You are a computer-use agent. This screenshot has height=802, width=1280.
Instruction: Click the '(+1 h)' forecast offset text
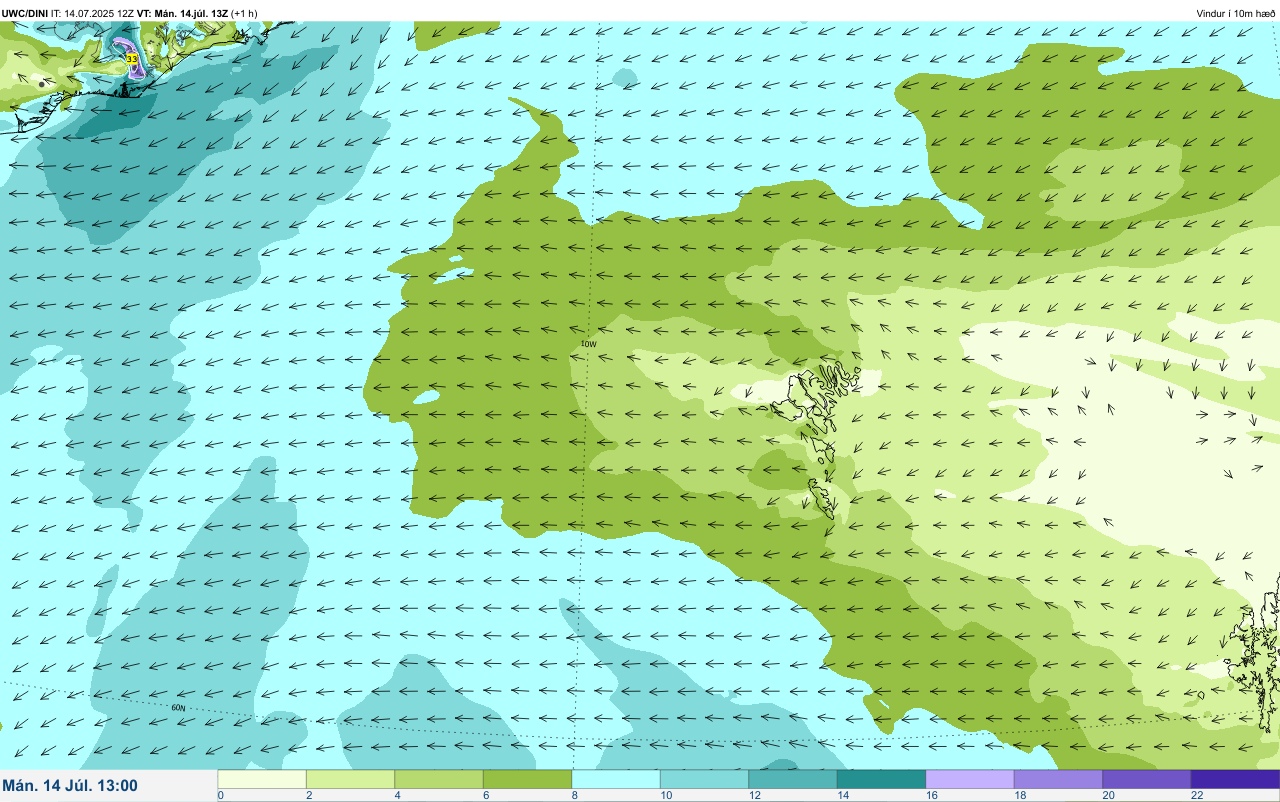tap(244, 13)
